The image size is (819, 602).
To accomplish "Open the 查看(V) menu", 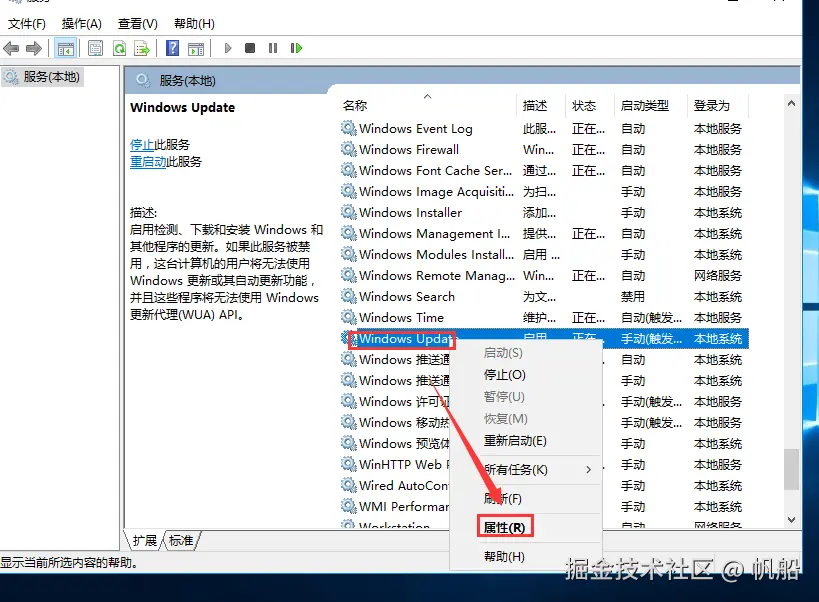I will pos(138,23).
